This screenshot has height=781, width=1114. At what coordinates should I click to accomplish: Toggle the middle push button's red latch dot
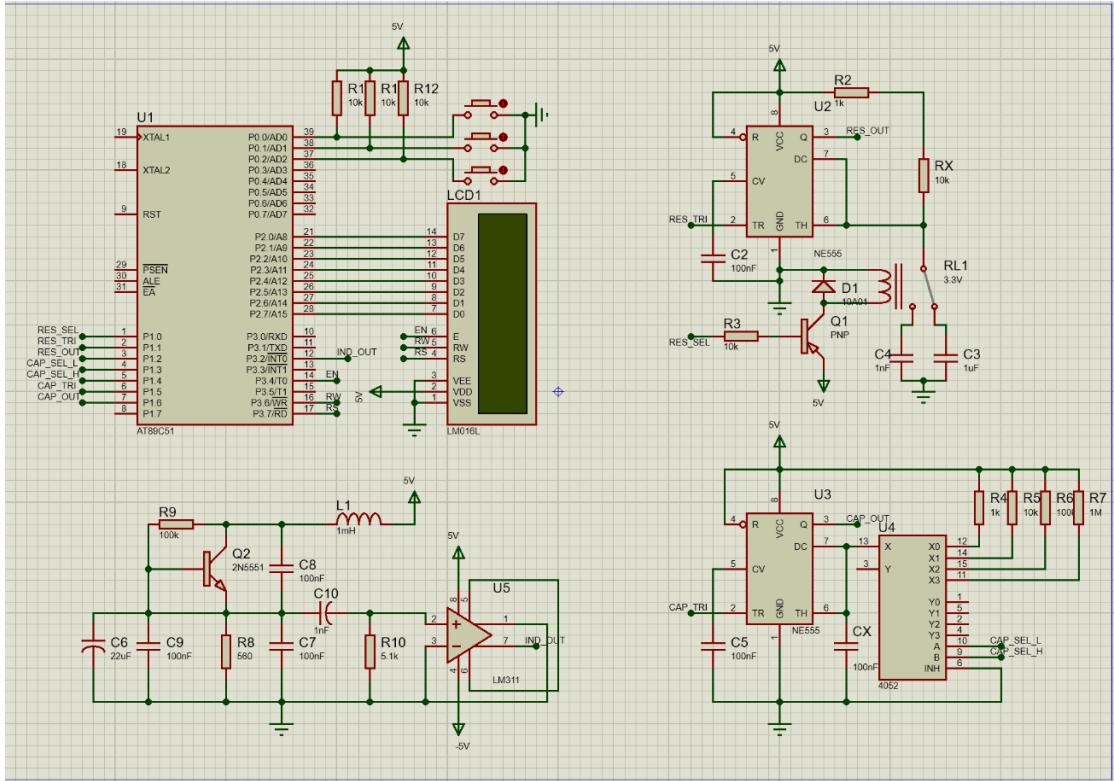(x=503, y=137)
